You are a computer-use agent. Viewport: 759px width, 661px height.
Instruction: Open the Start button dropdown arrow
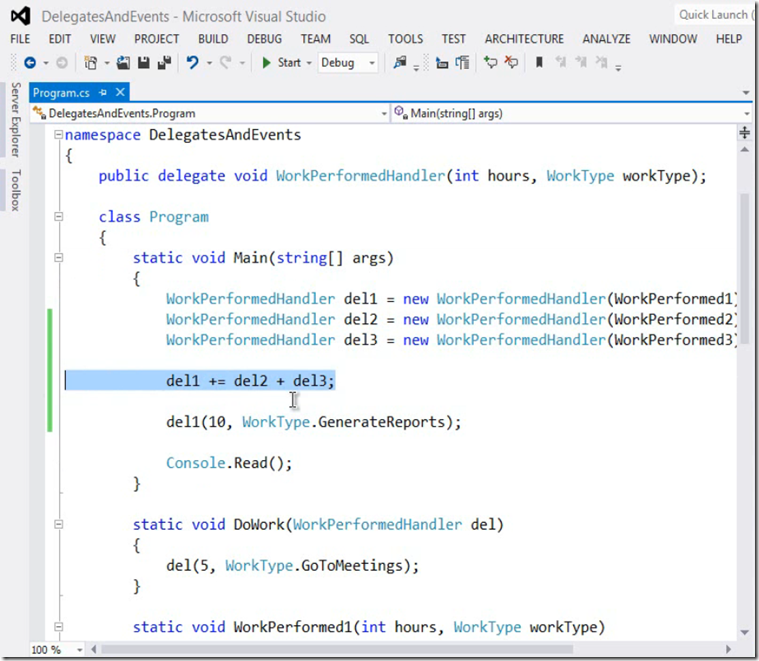tap(309, 63)
